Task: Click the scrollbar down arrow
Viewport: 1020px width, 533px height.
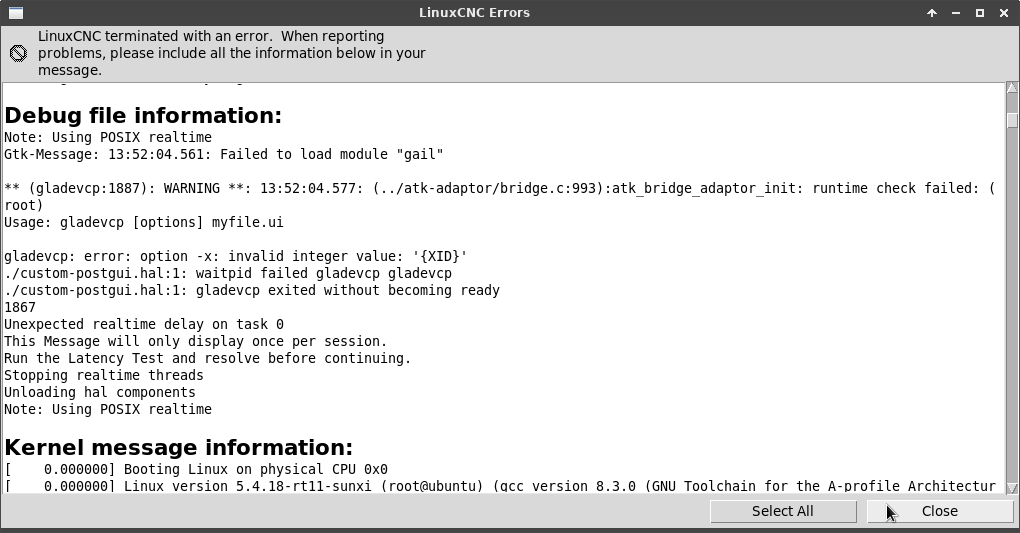Action: coord(1012,487)
